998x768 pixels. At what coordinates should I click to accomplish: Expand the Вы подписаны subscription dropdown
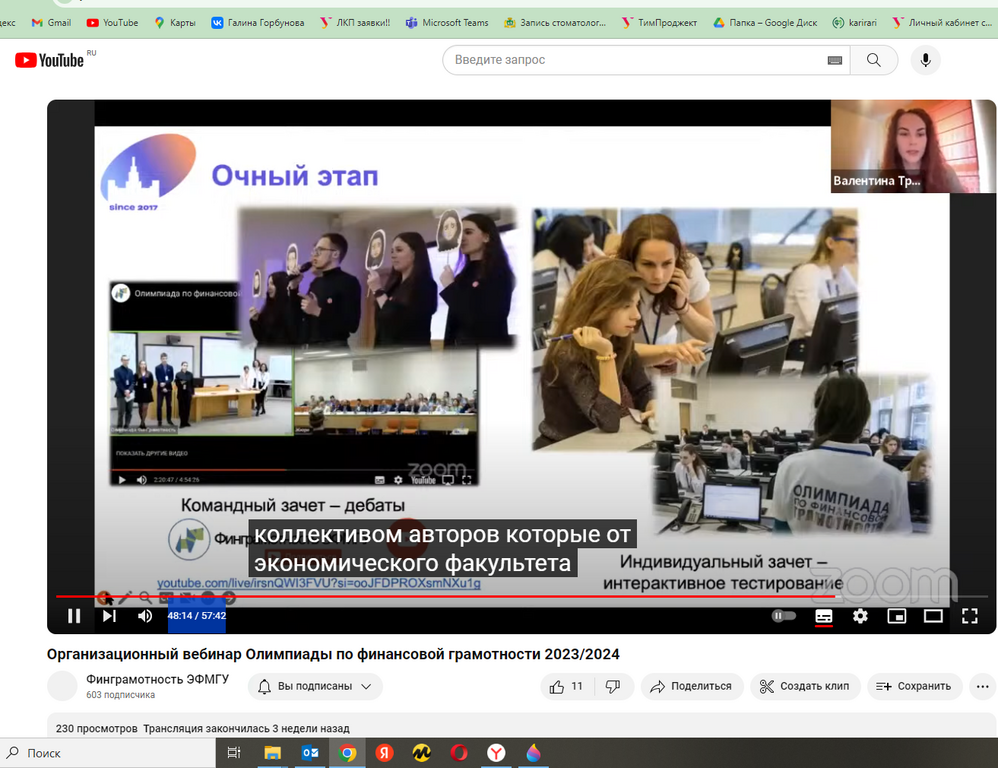pyautogui.click(x=315, y=687)
